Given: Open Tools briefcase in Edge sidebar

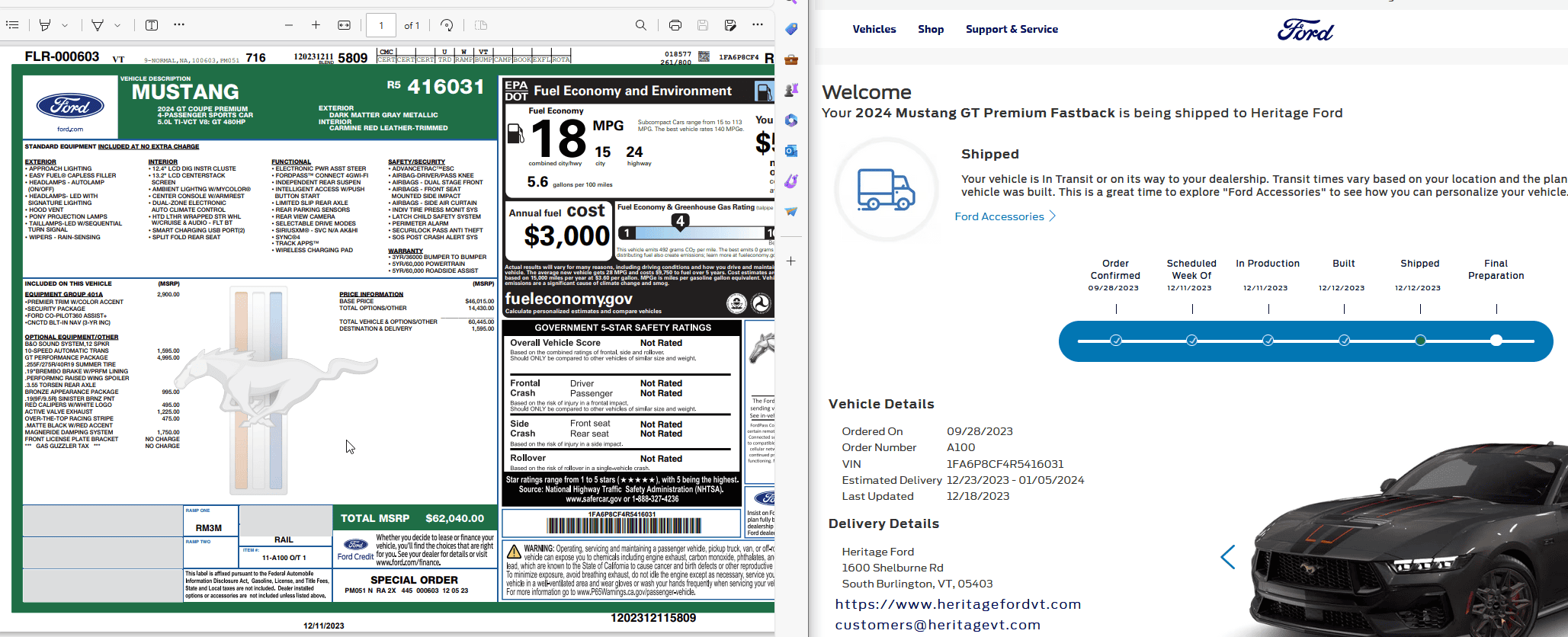Looking at the screenshot, I should coord(791,59).
